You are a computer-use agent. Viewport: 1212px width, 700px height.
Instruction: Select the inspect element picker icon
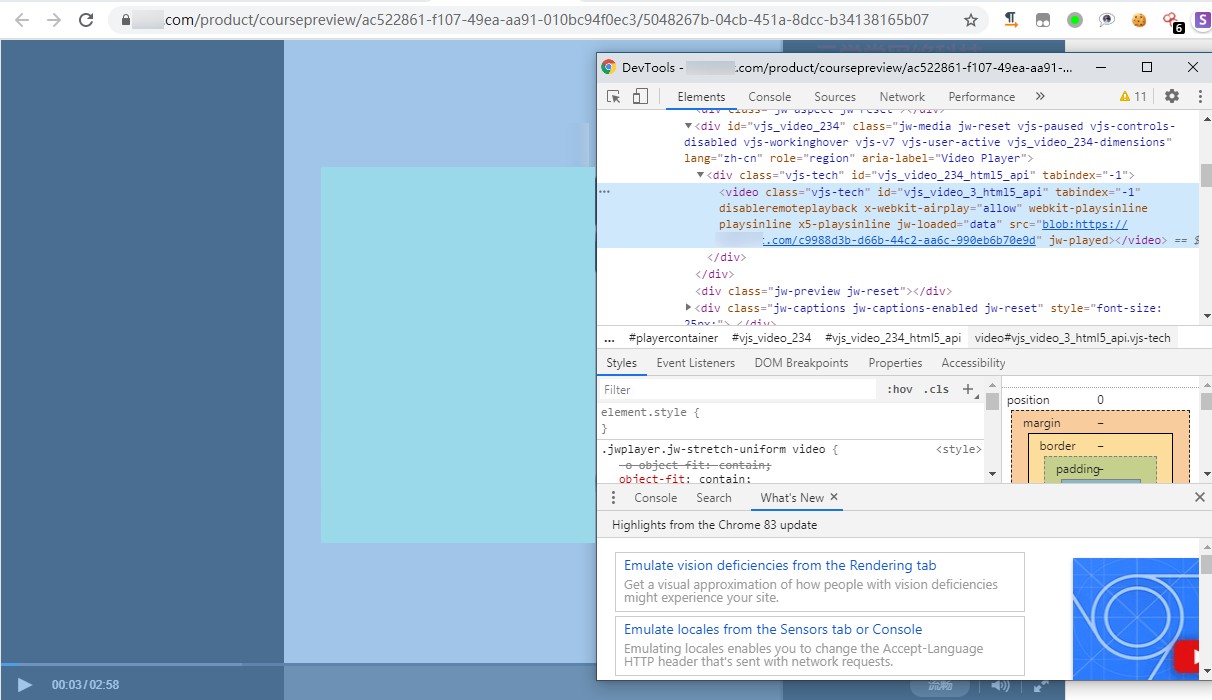[614, 97]
